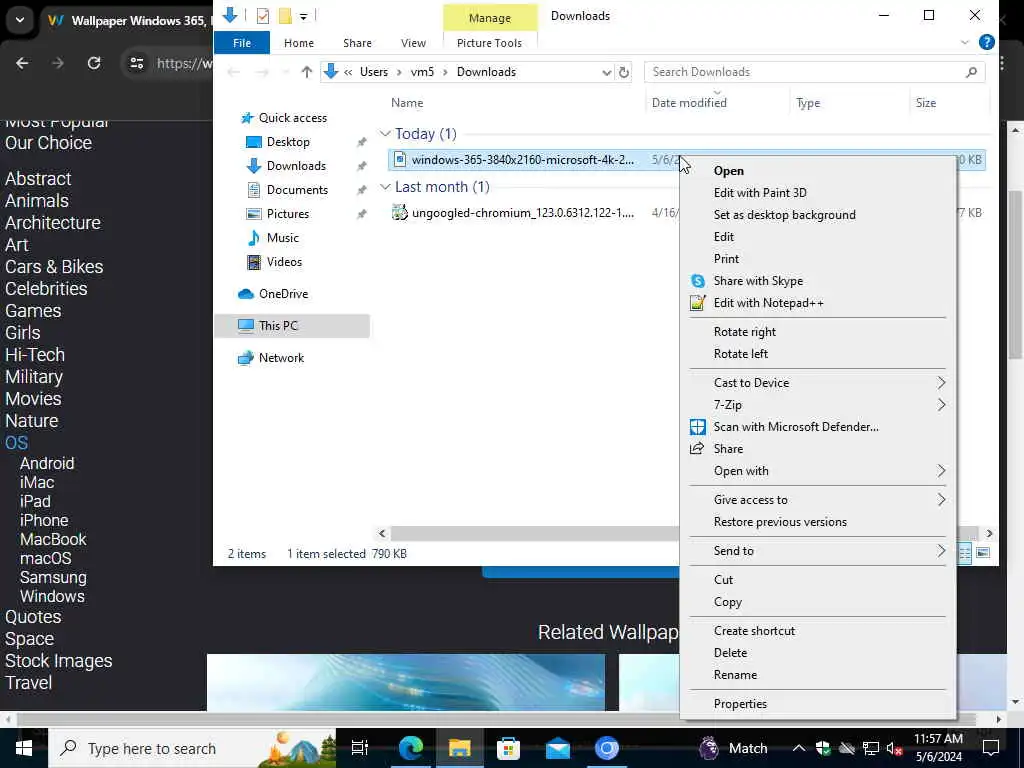This screenshot has height=768, width=1024.
Task: Open Mail app from taskbar
Action: pos(558,748)
